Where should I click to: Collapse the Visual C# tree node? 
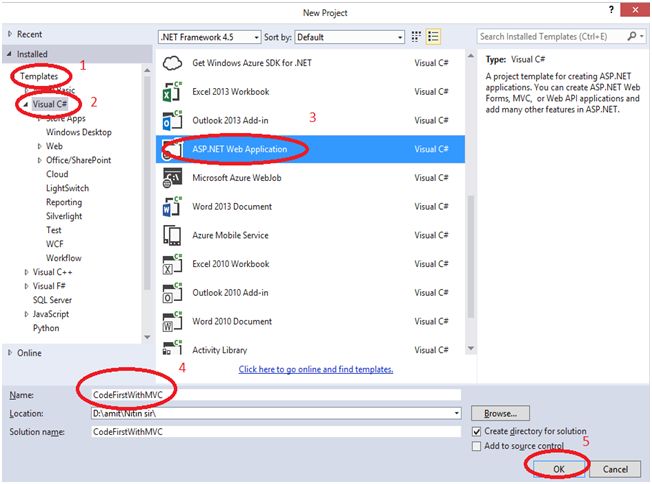[26, 104]
